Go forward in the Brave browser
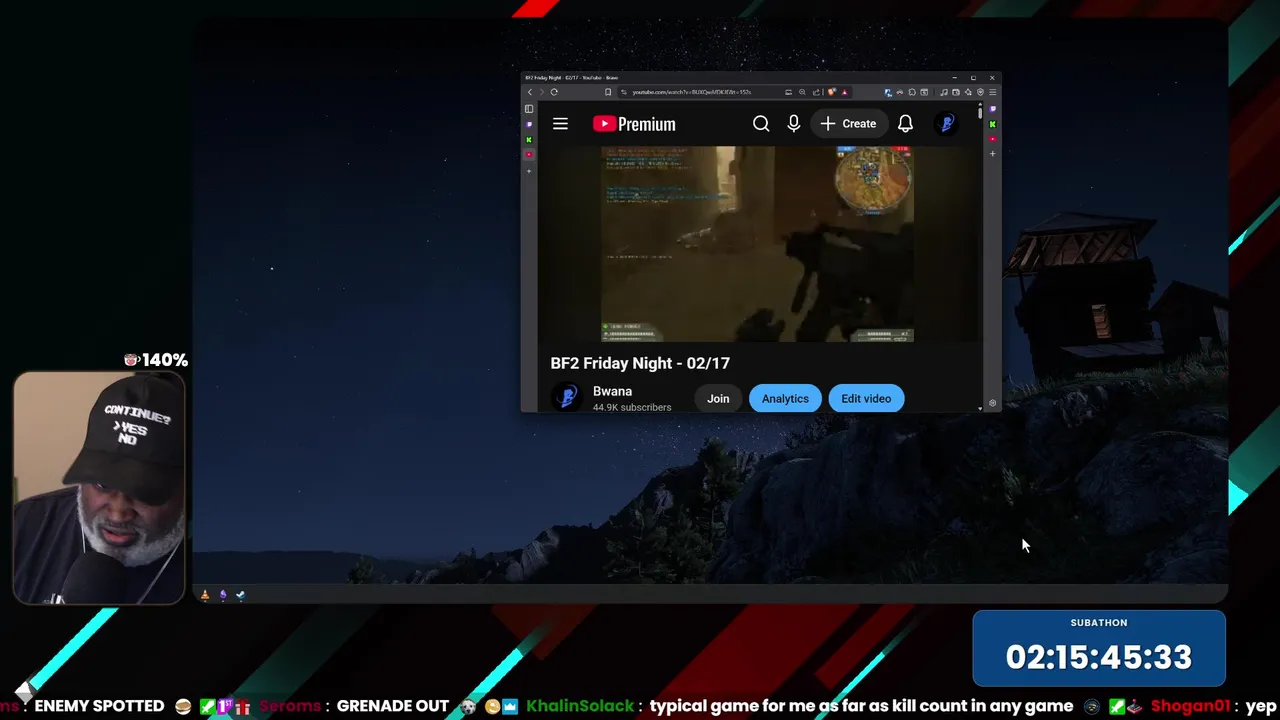Viewport: 1280px width, 720px height. click(542, 92)
